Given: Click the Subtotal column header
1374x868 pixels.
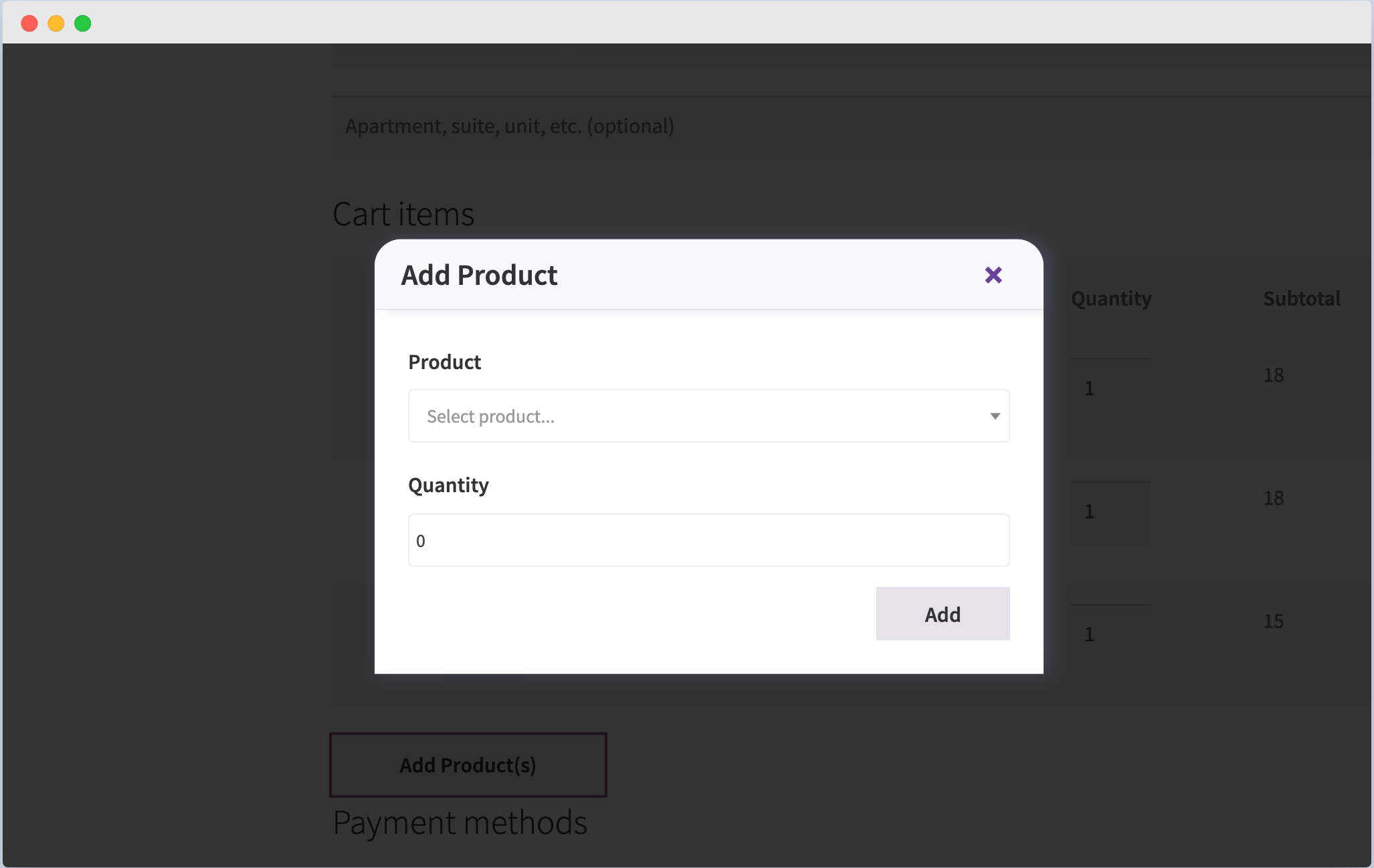Looking at the screenshot, I should point(1300,299).
